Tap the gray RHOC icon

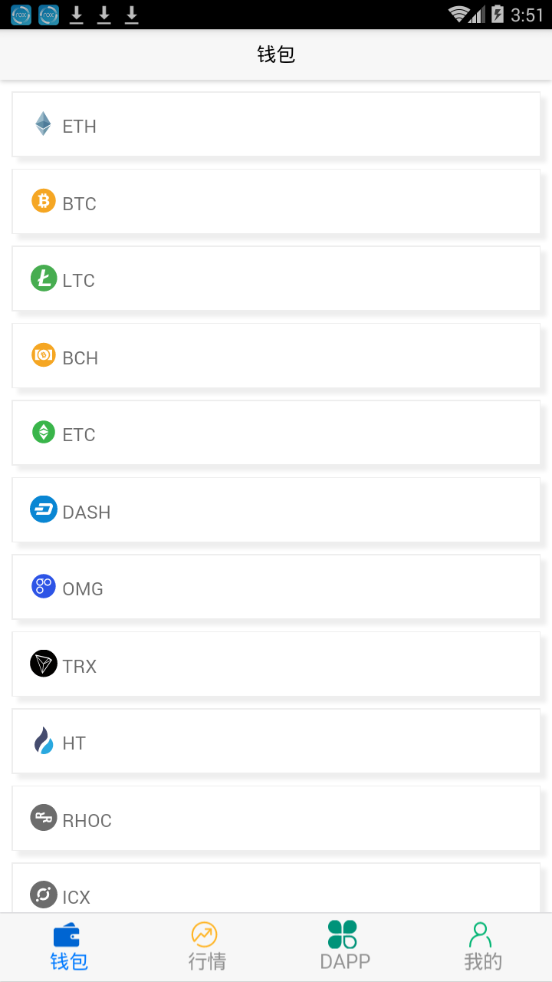pyautogui.click(x=43, y=817)
